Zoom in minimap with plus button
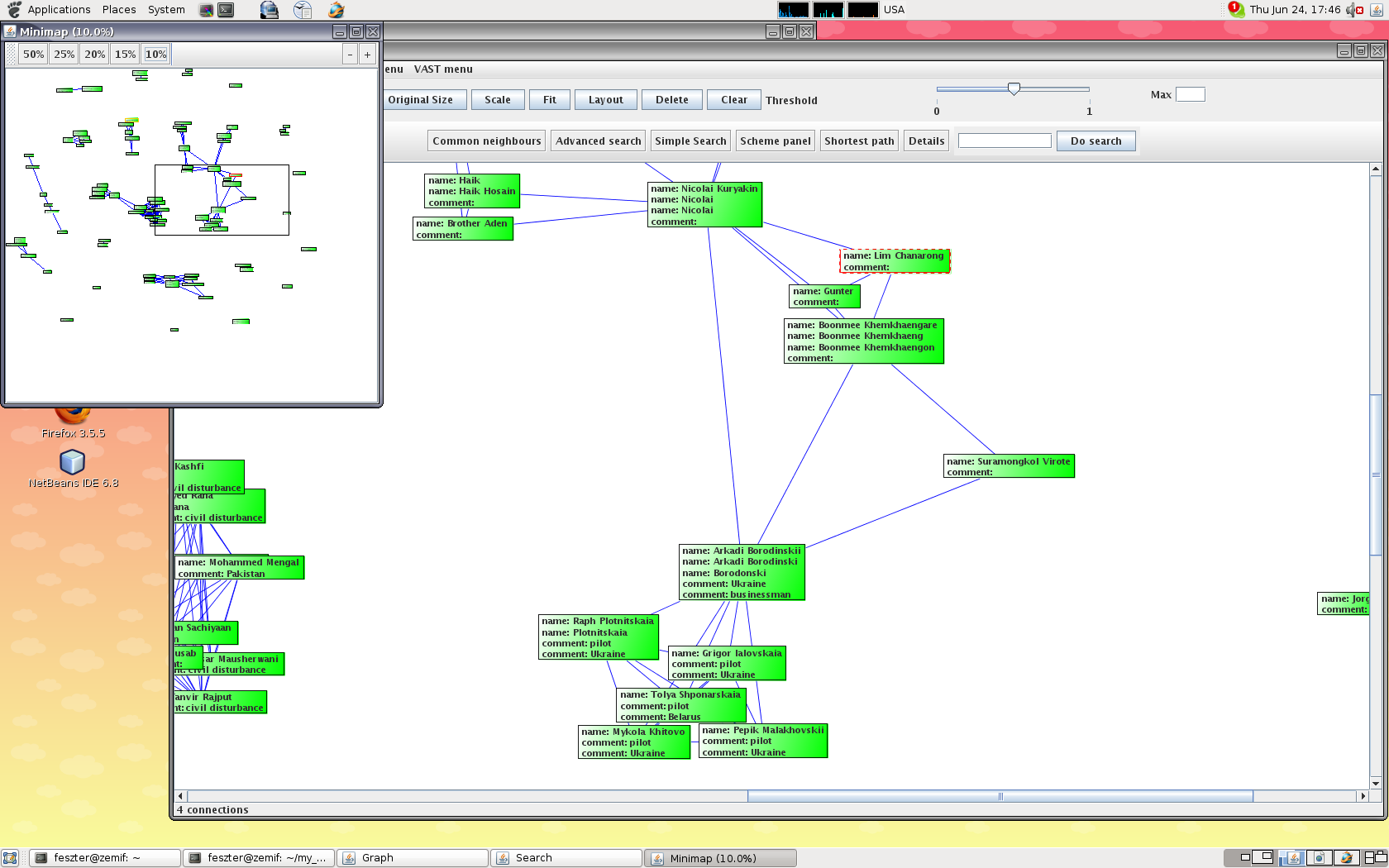The height and width of the screenshot is (868, 1389). pos(368,55)
